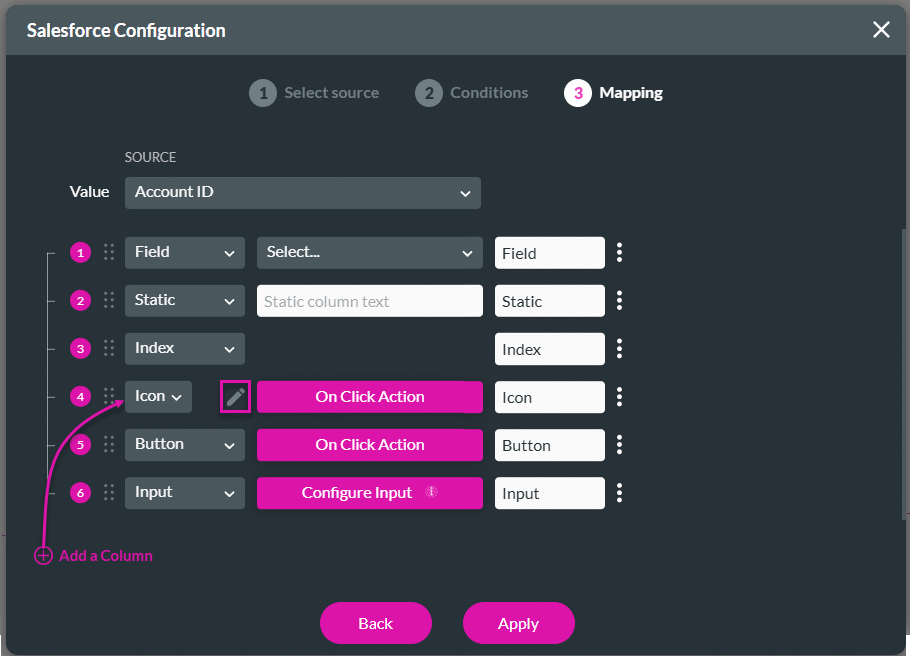Switch to the Conditions step
This screenshot has width=910, height=656.
pos(471,92)
